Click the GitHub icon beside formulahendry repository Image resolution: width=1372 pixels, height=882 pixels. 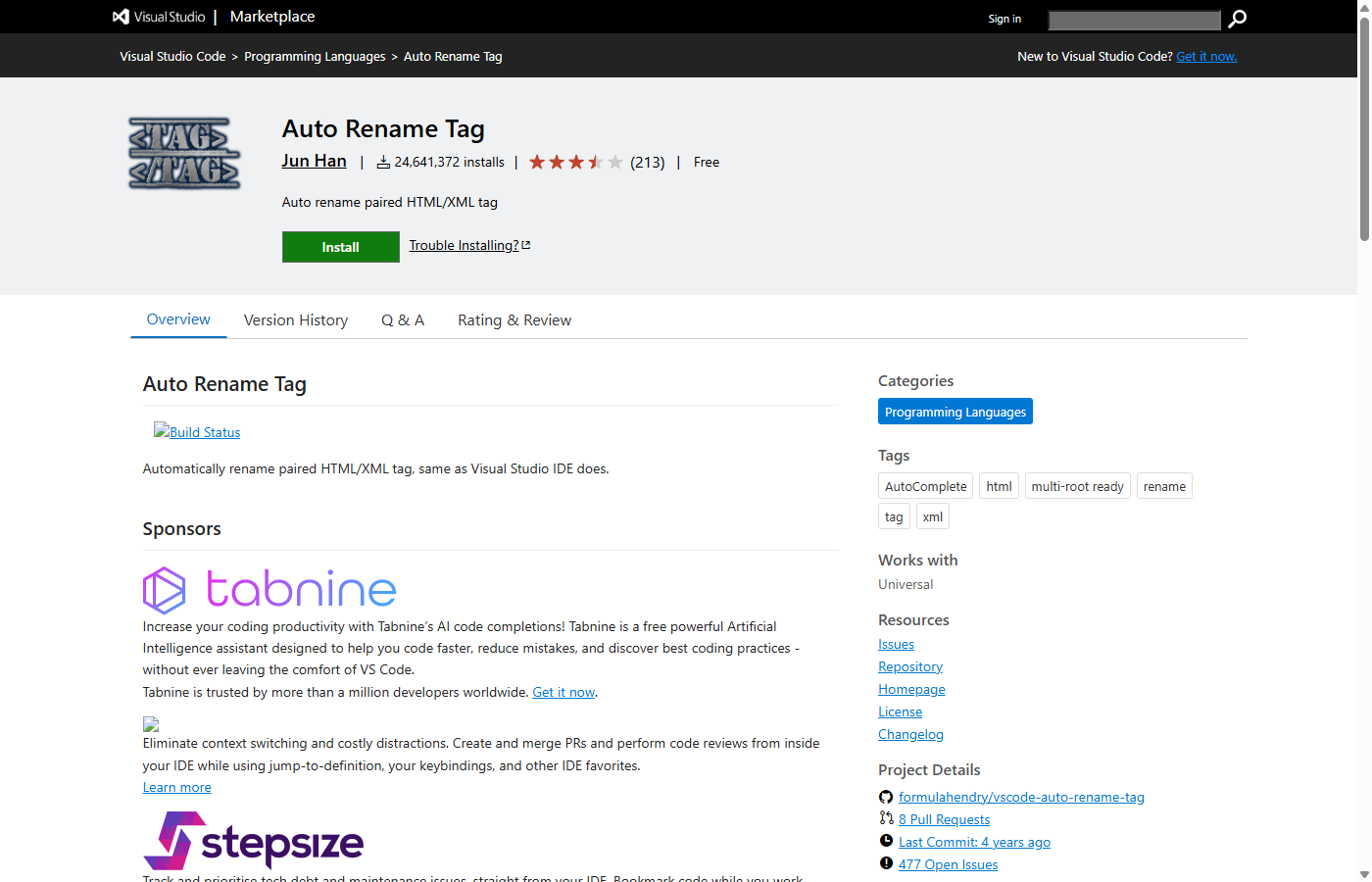point(886,797)
